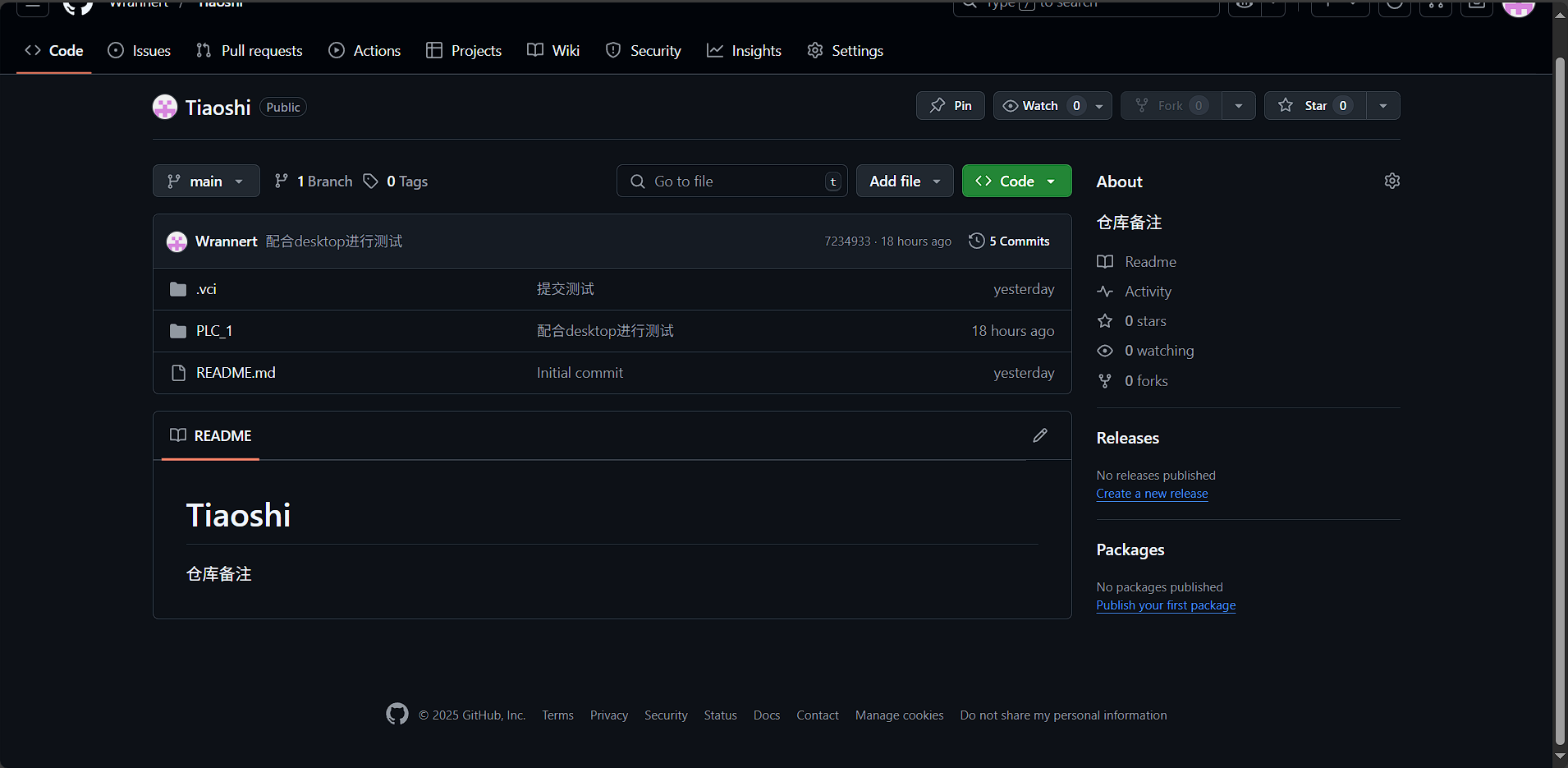This screenshot has width=1568, height=768.
Task: Expand the Add file dropdown
Action: coord(904,181)
